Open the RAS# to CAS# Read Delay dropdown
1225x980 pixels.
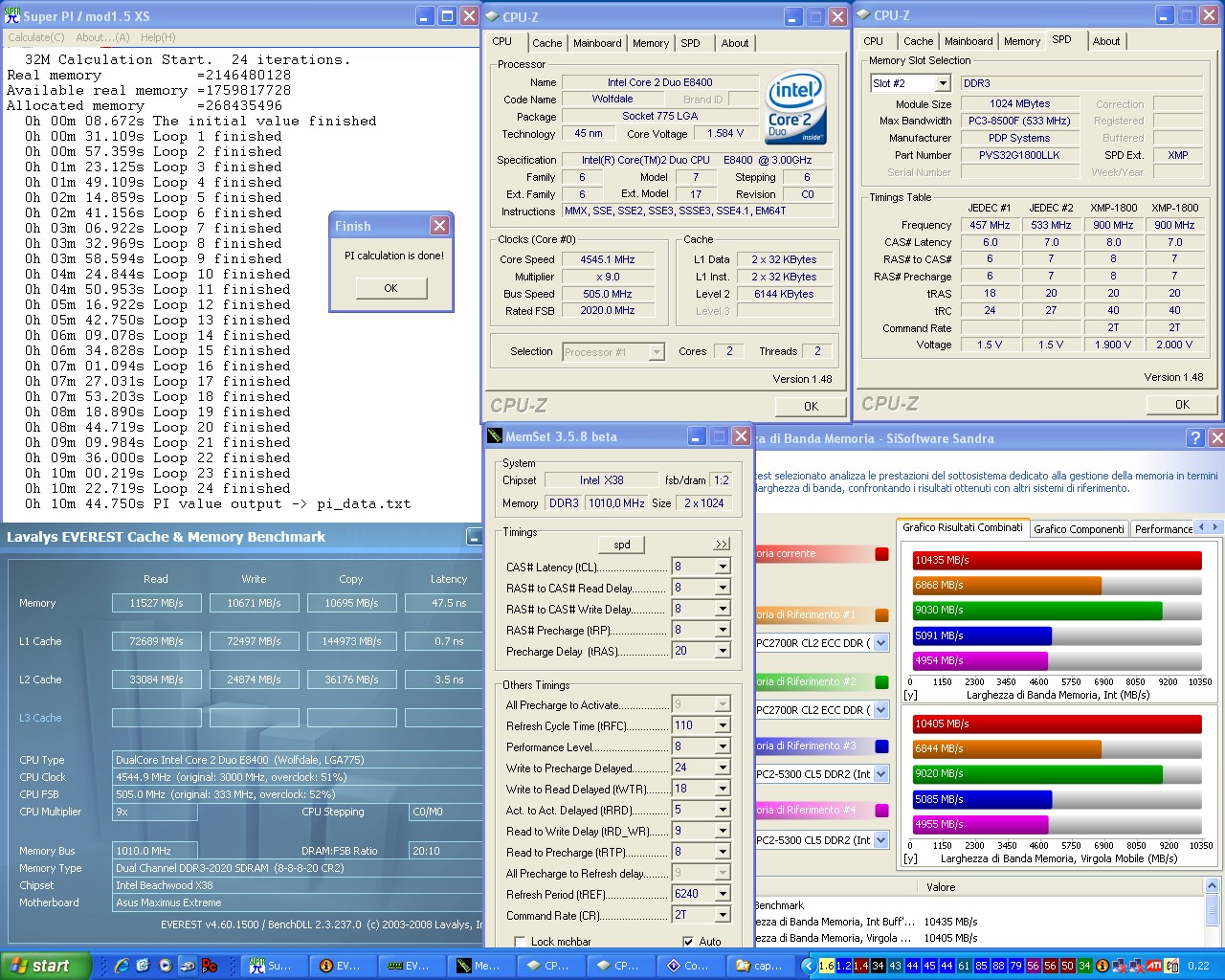[x=723, y=588]
